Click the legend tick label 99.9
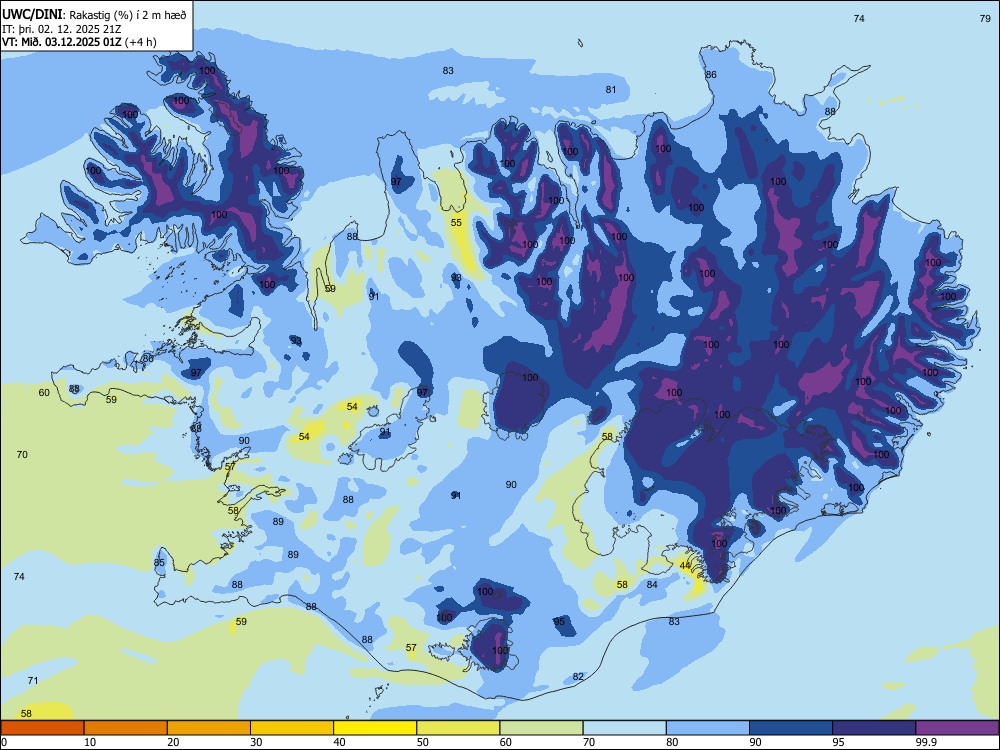The height and width of the screenshot is (750, 1000). pos(925,742)
